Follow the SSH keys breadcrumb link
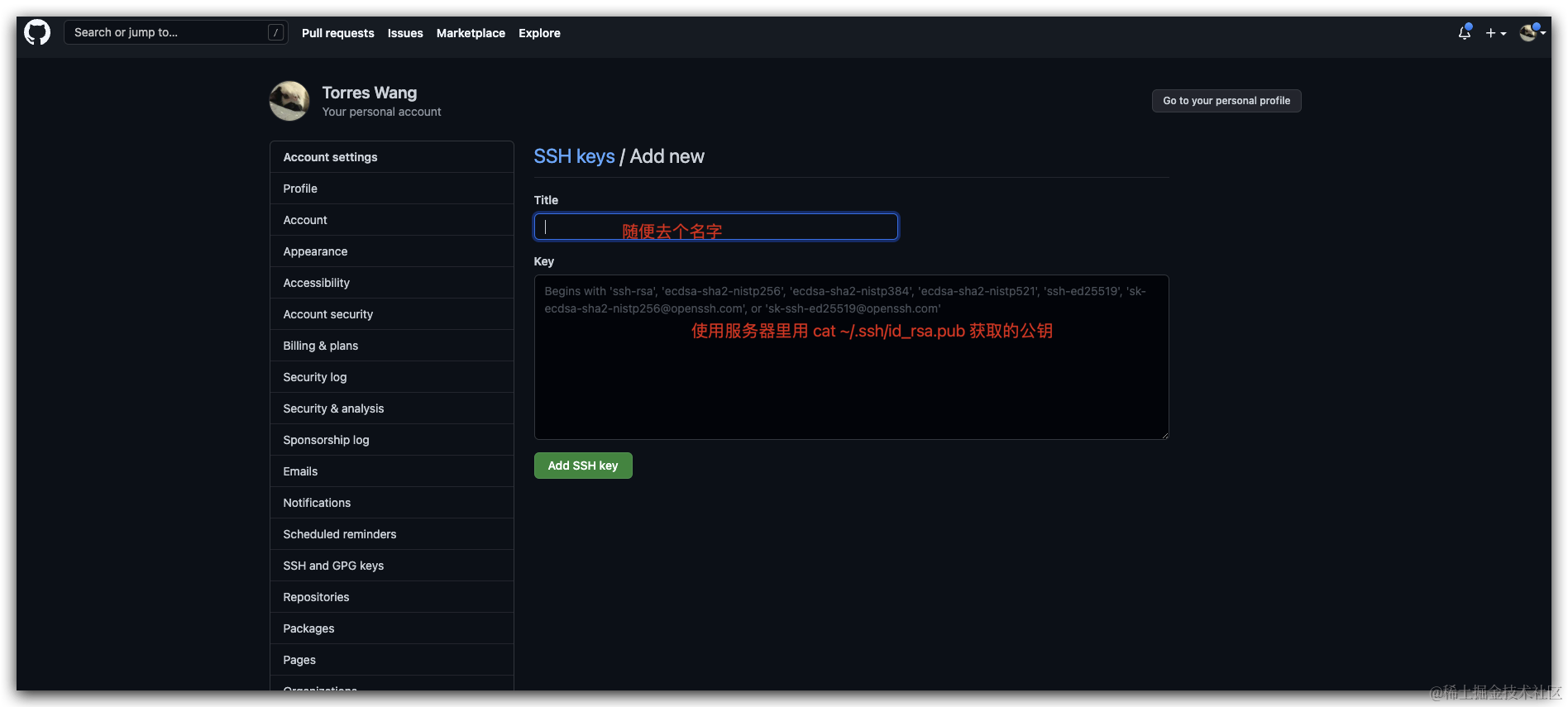This screenshot has height=707, width=1568. point(574,156)
